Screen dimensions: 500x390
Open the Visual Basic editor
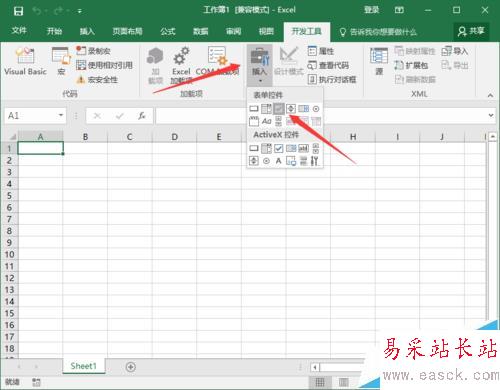(25, 61)
